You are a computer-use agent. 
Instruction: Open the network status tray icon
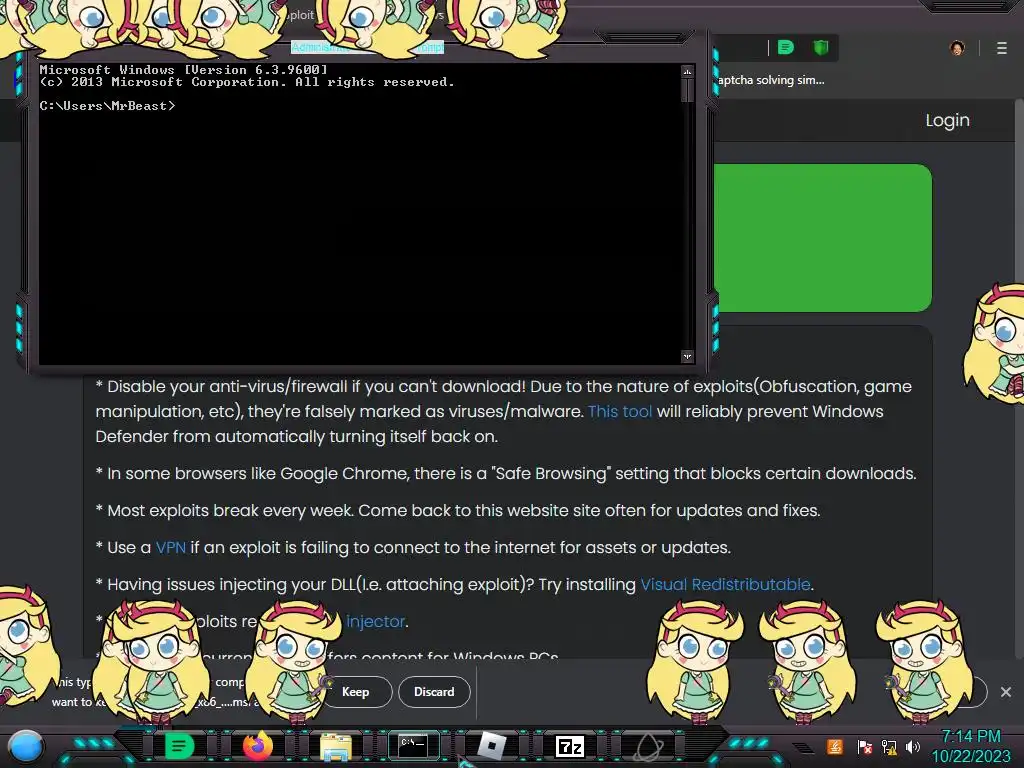pos(889,747)
